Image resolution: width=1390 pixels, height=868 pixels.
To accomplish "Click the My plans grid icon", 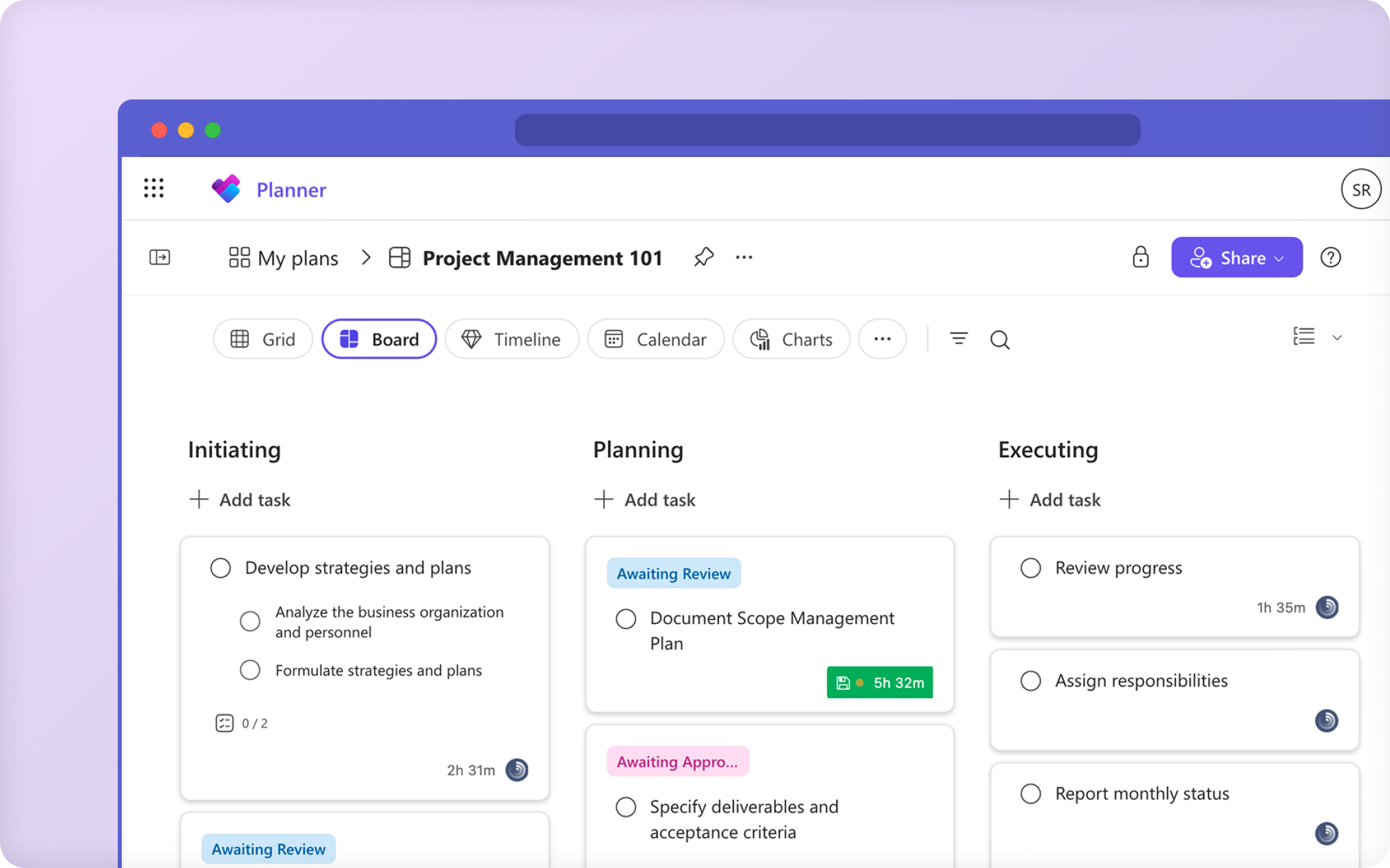I will (239, 258).
